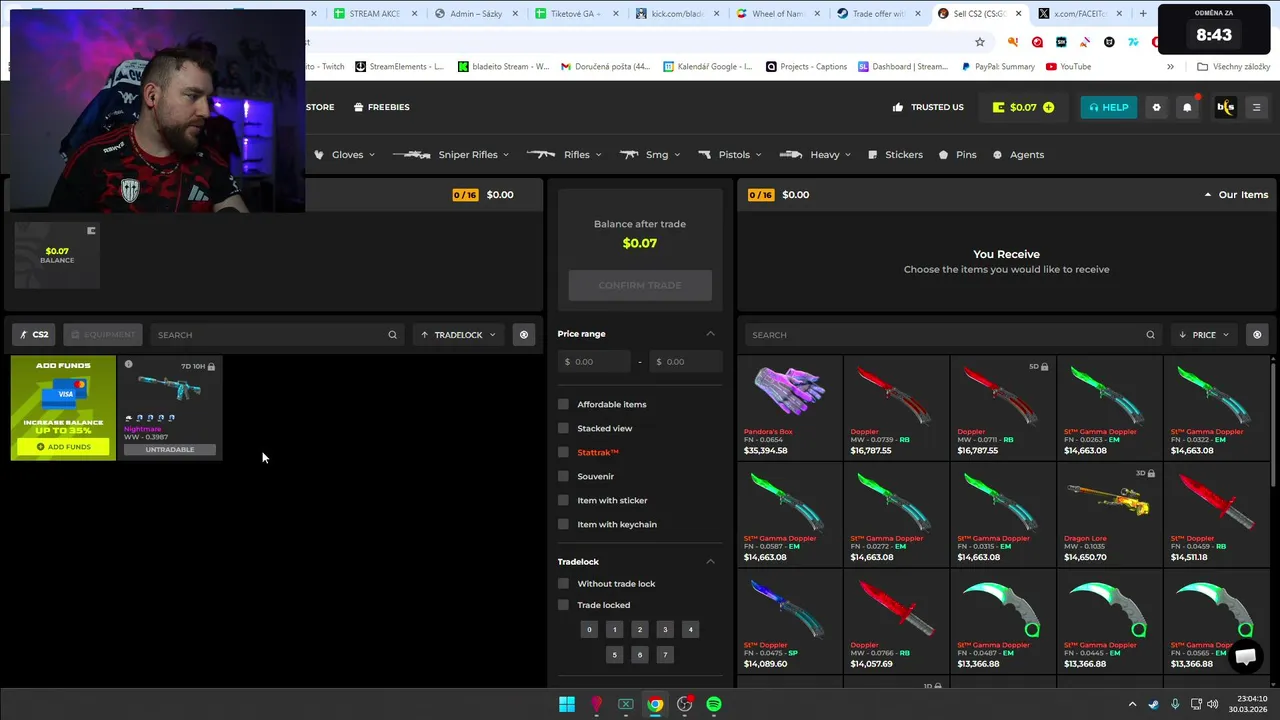Bookmark this page with star icon

coord(980,42)
